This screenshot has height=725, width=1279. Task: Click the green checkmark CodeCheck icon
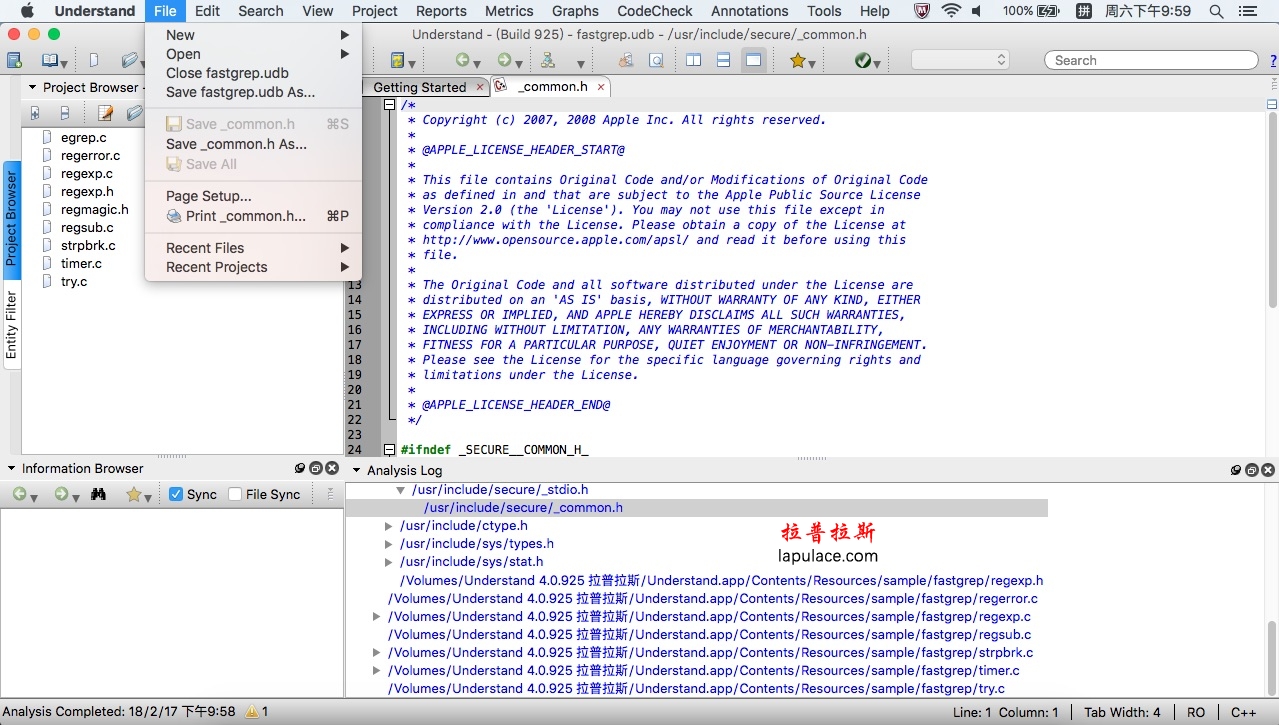862,60
